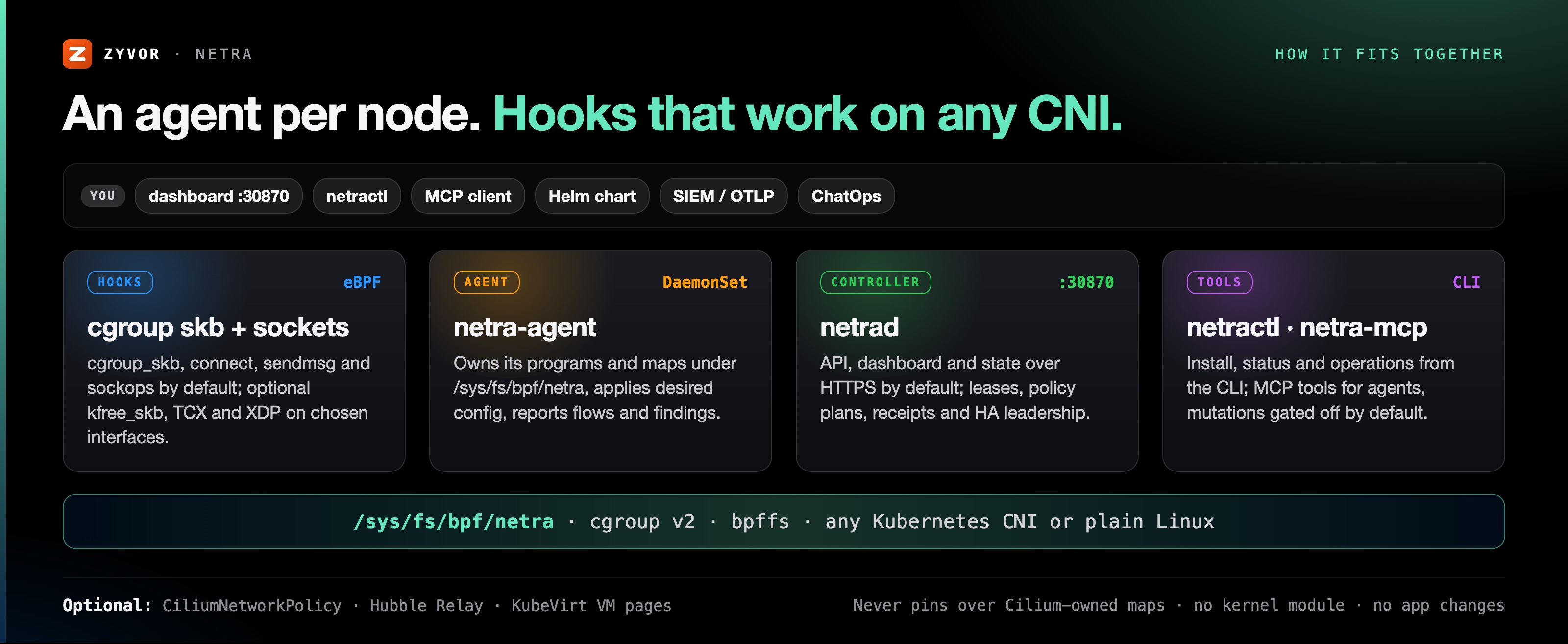Select the netractl pill
Viewport: 1568px width, 644px height.
click(x=357, y=196)
